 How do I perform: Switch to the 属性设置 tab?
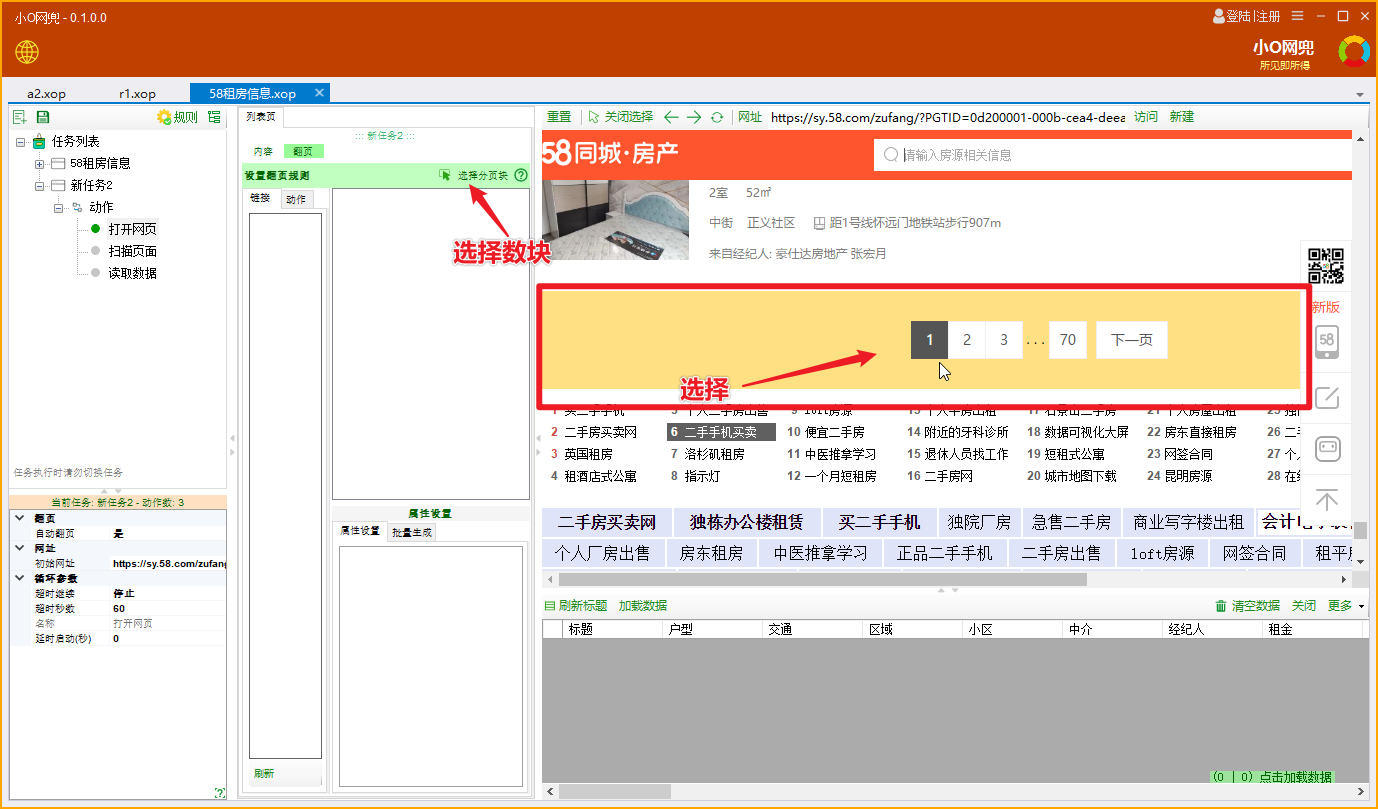pos(360,531)
